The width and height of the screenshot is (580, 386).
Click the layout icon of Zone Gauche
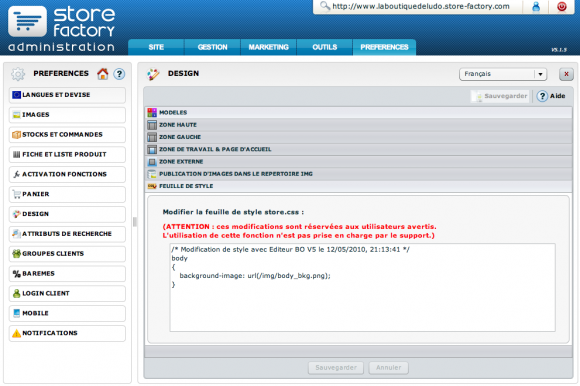(x=152, y=137)
